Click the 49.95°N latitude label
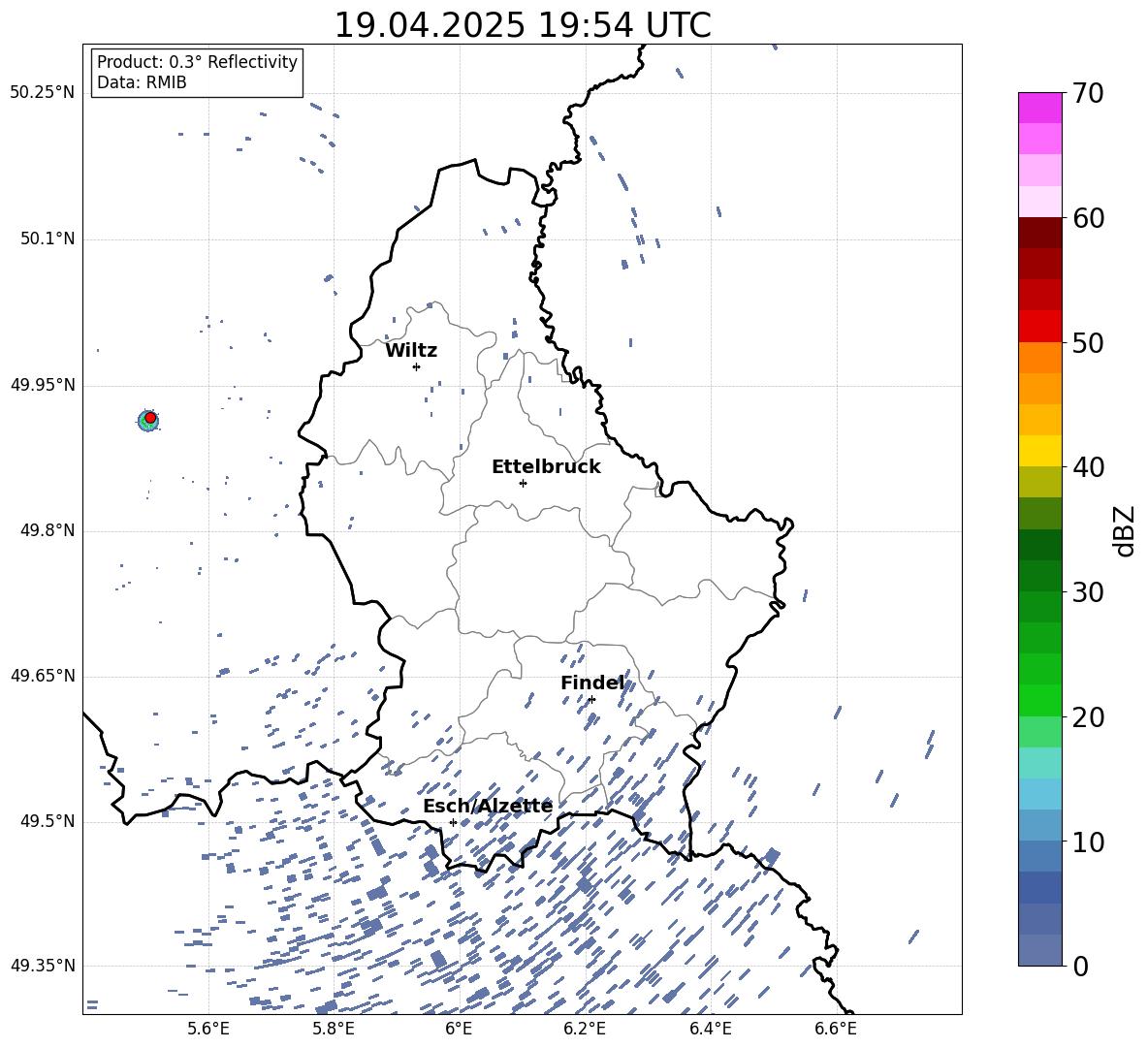Viewport: 1148px width, 1048px height. tap(43, 385)
